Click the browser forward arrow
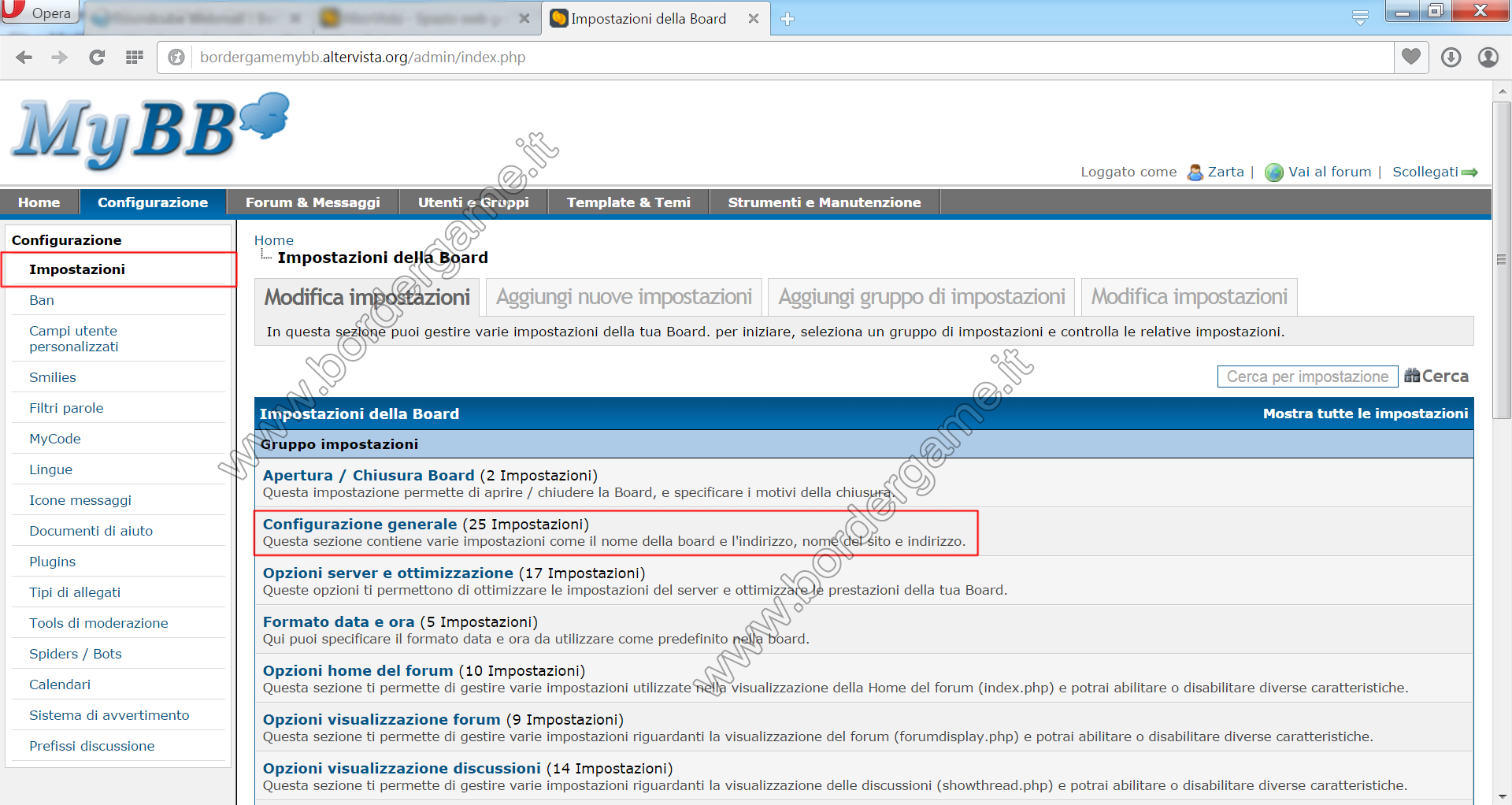Viewport: 1512px width, 805px height. pos(60,57)
